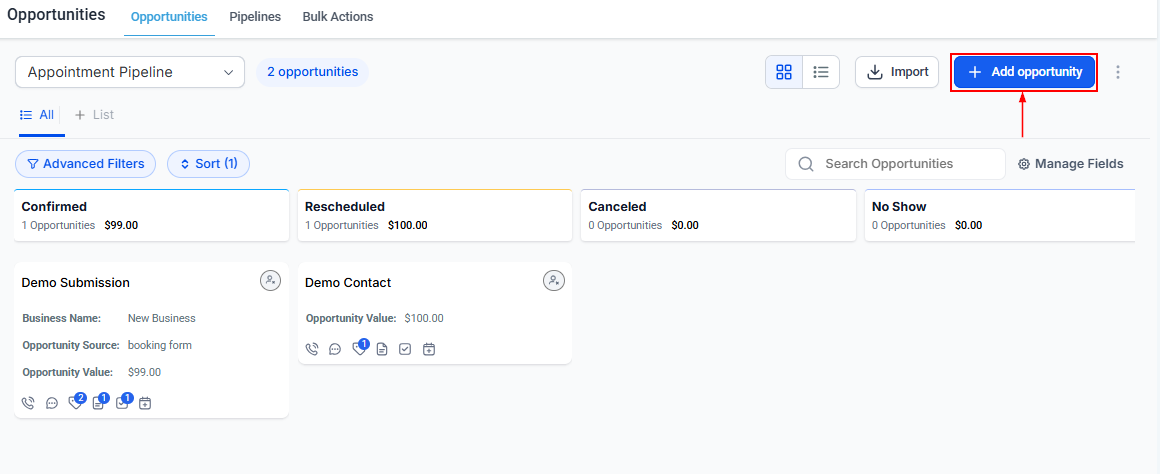
Task: Open notes icon on Demo Contact card
Action: [x=382, y=349]
